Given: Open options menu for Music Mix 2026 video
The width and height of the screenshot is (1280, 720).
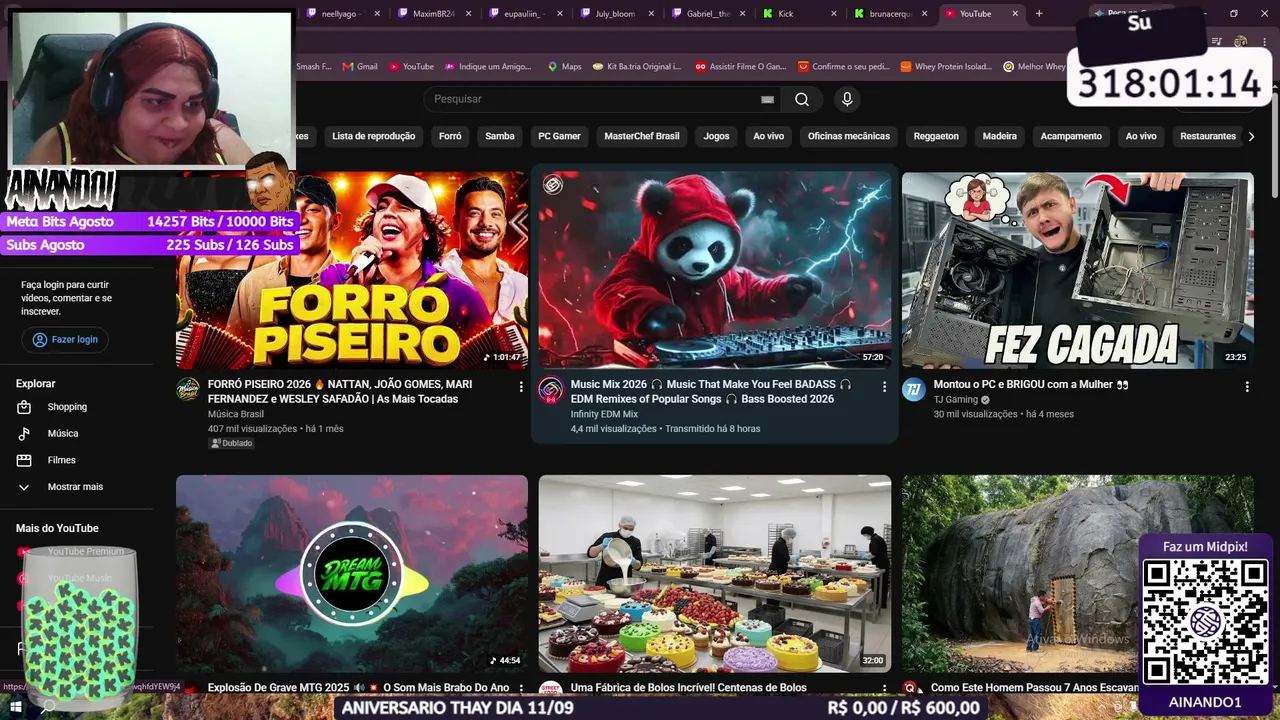Looking at the screenshot, I should pos(884,386).
